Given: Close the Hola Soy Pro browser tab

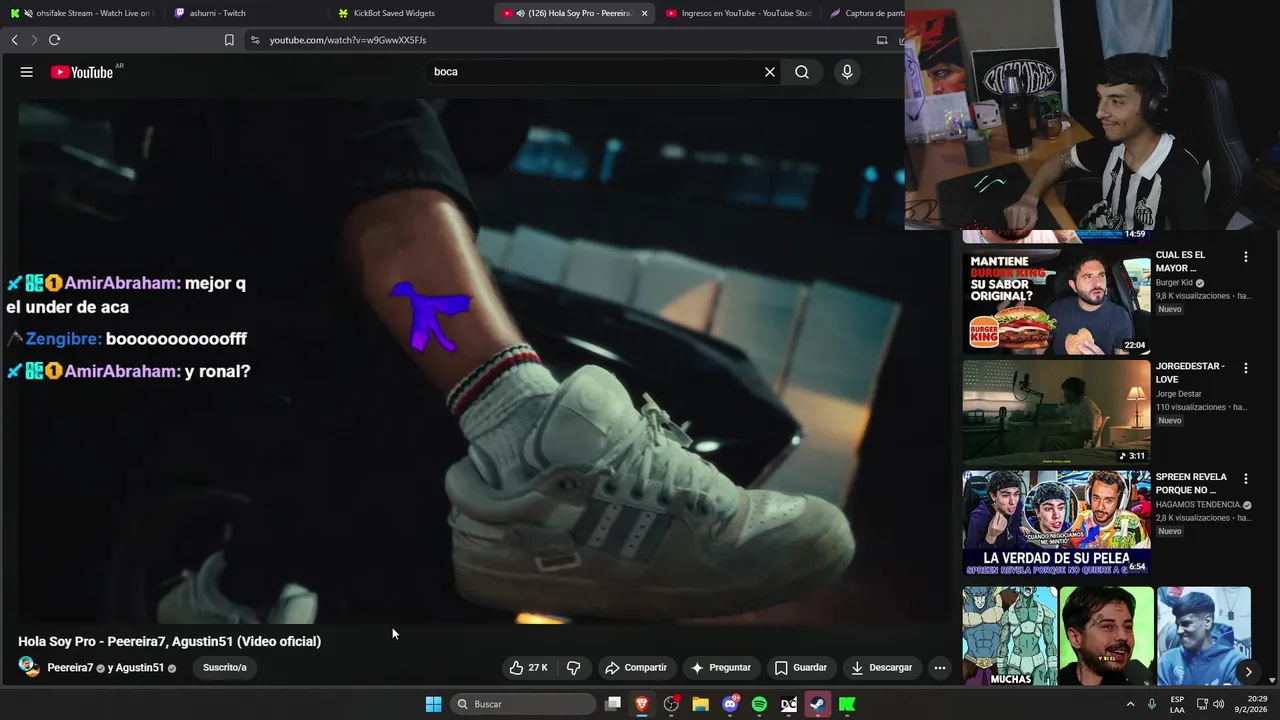Looking at the screenshot, I should (x=644, y=13).
